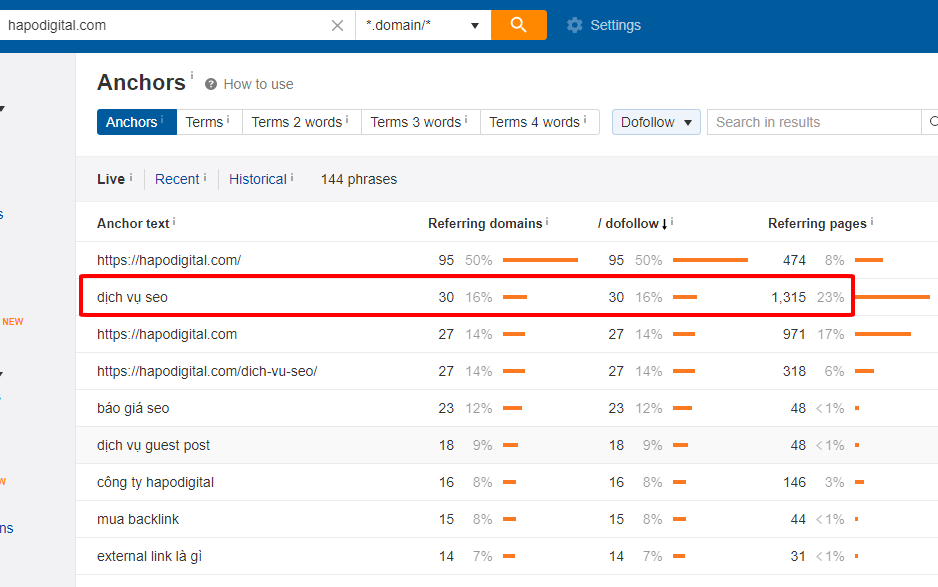938x587 pixels.
Task: Click the Search in results field
Action: coord(814,122)
